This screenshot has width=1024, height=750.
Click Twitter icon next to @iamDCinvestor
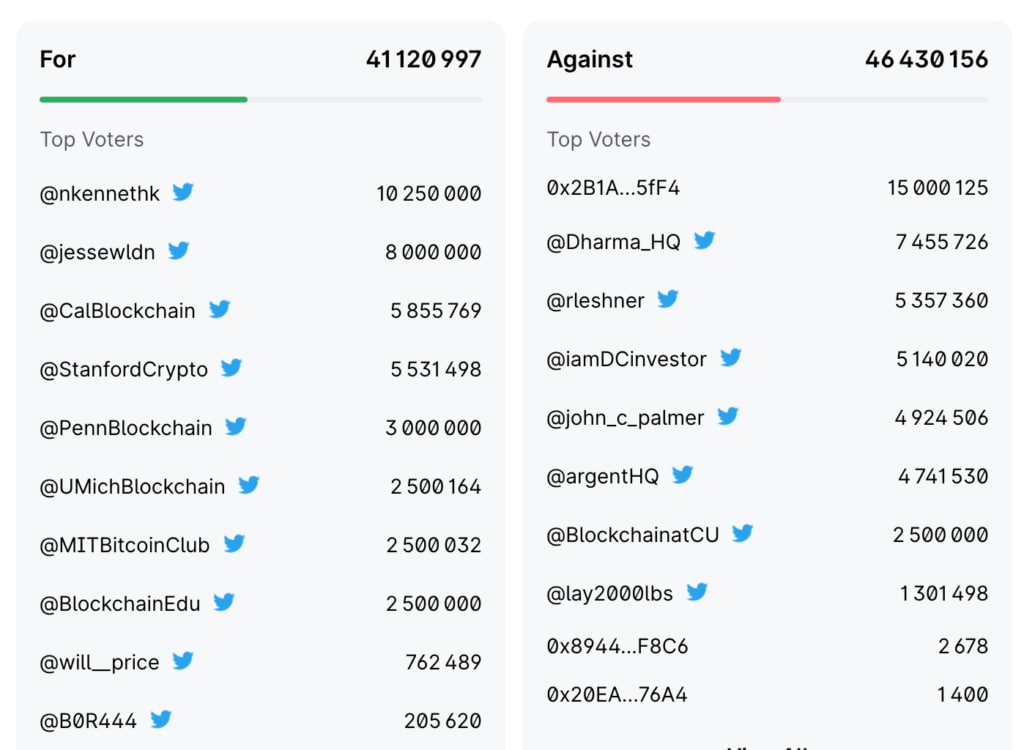(731, 357)
